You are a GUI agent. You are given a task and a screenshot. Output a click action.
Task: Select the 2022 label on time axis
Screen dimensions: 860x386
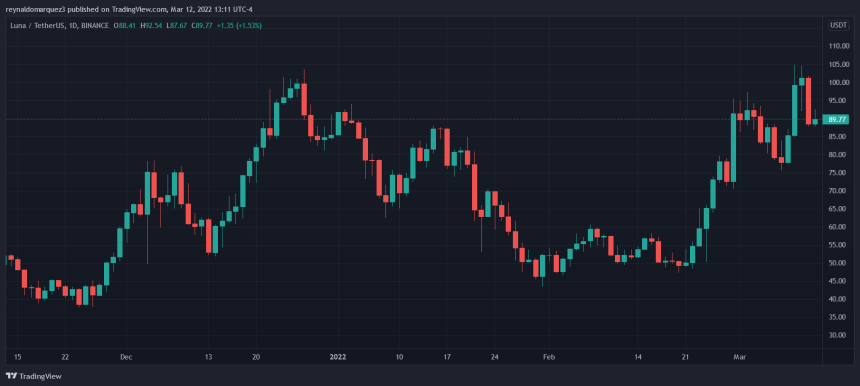click(337, 357)
